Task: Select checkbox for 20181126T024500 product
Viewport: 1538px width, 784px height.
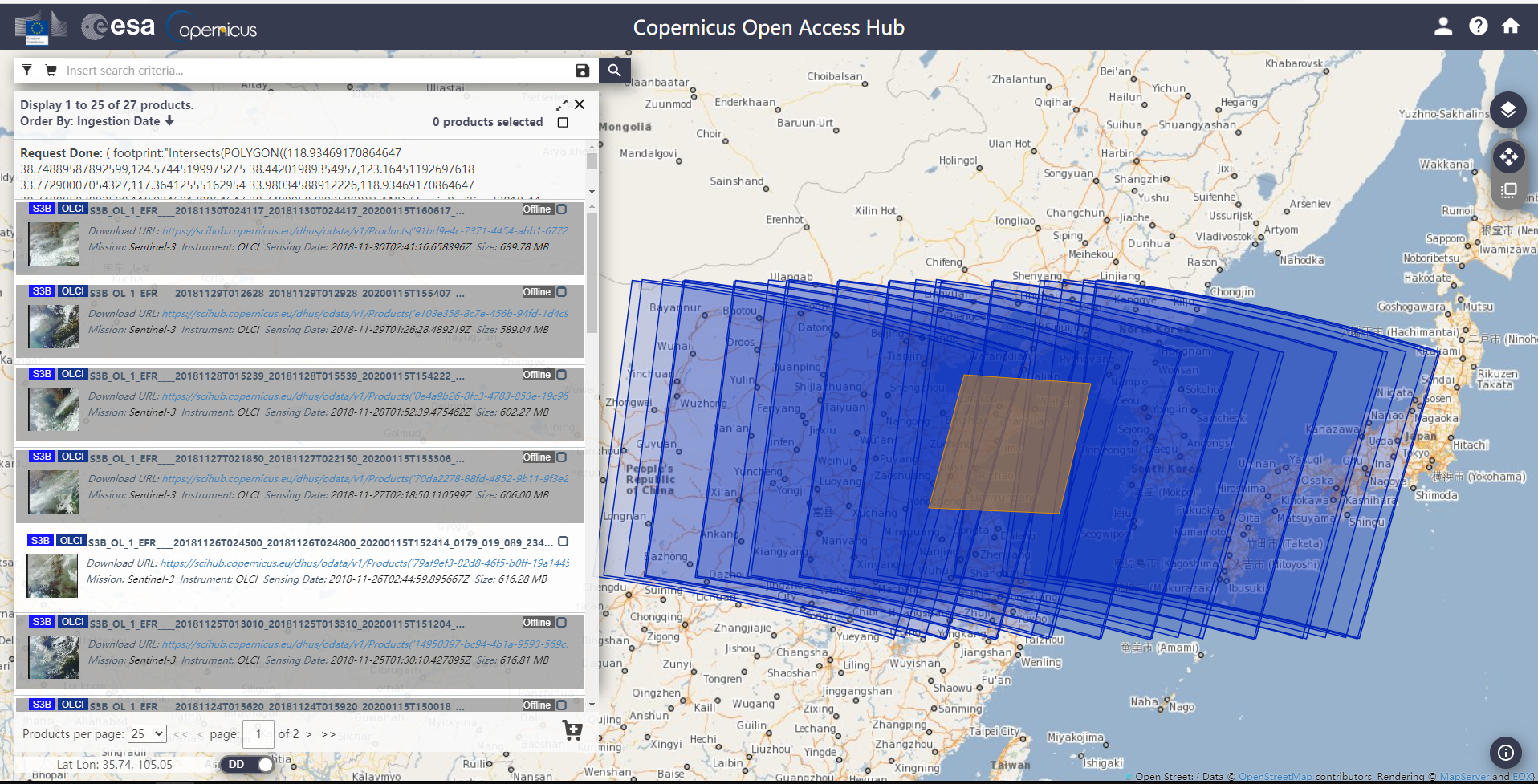Action: coord(564,542)
